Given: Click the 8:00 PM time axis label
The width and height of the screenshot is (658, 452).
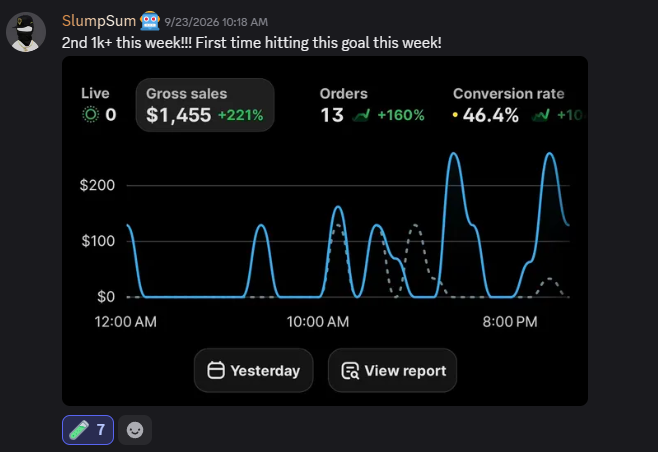Looking at the screenshot, I should (x=510, y=322).
